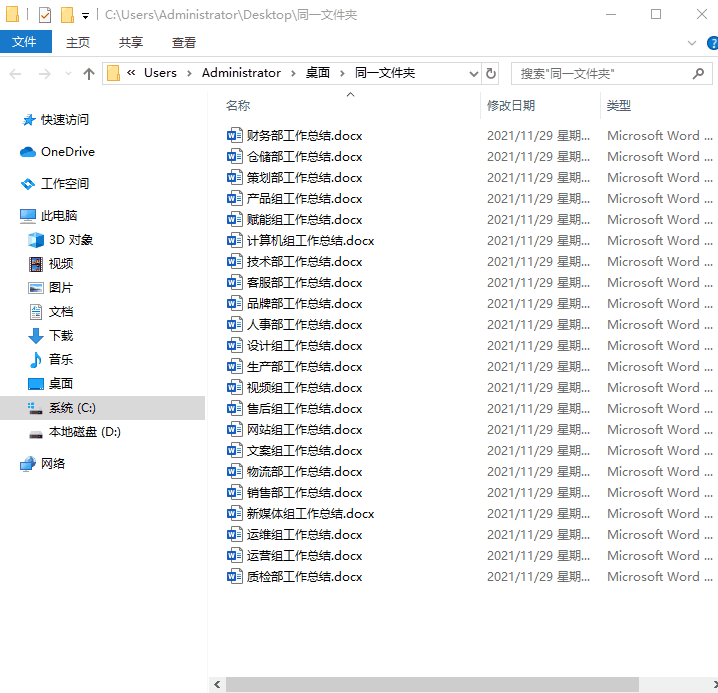718x693 pixels.
Task: Click the horizontal scrollbar at bottom
Action: (431, 685)
